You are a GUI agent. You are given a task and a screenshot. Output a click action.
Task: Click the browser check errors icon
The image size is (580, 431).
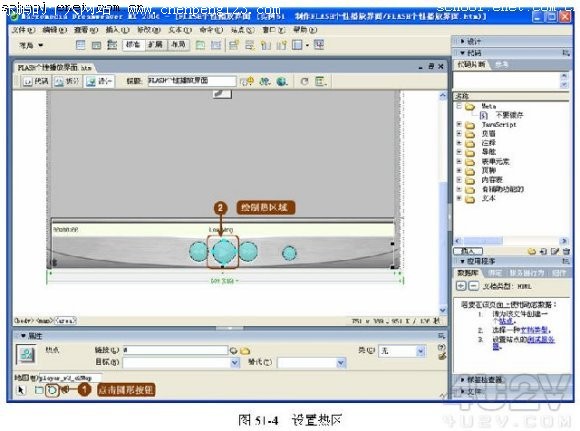(x=247, y=81)
